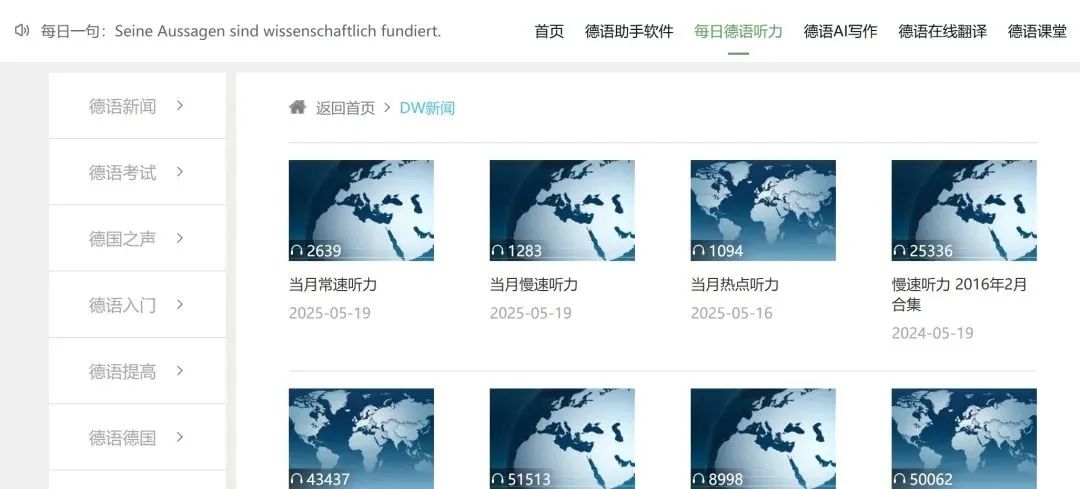
Task: Click the 当月常速听力 globe thumbnail
Action: click(x=361, y=211)
